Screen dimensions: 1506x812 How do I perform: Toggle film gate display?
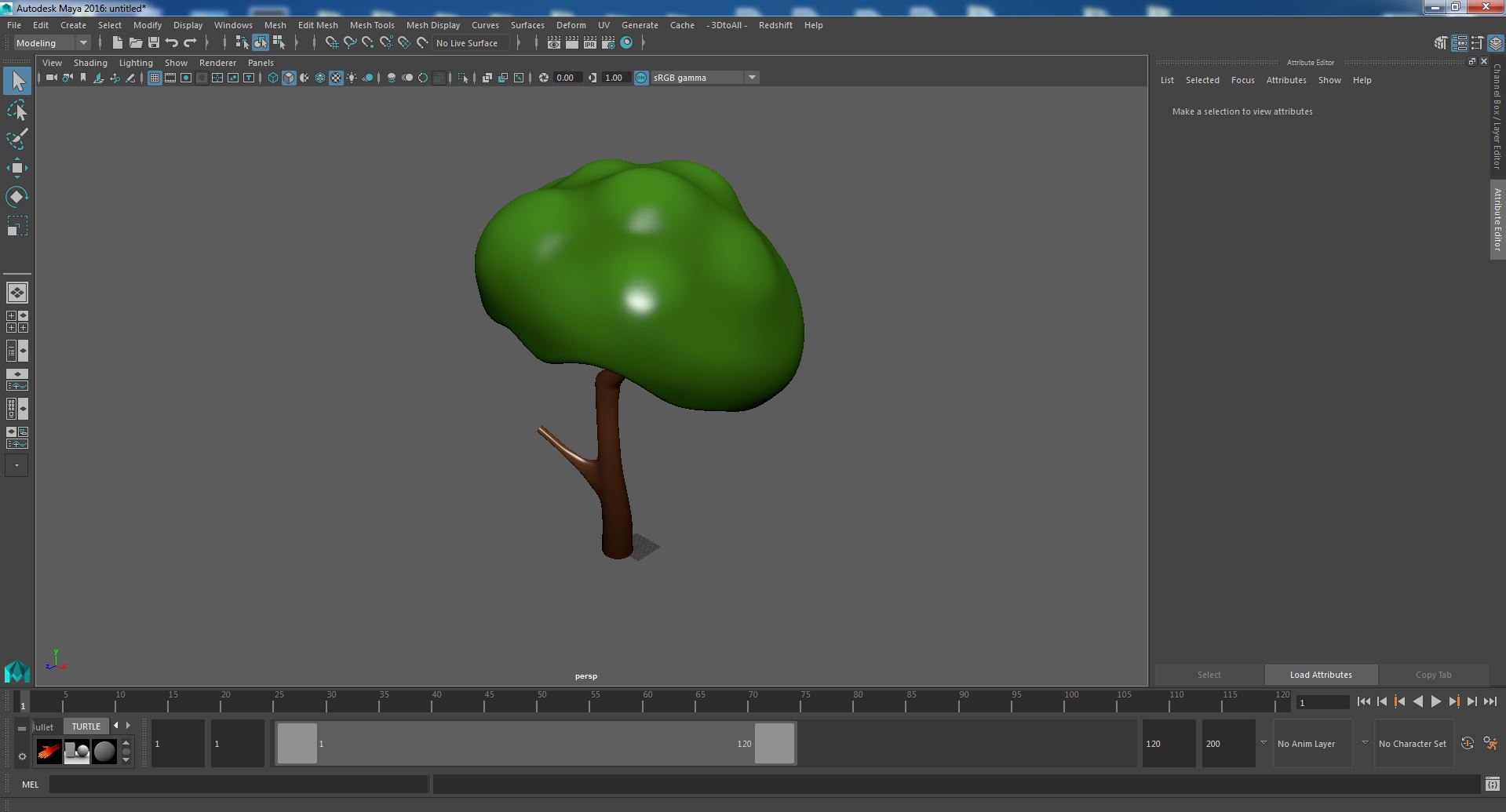(170, 78)
